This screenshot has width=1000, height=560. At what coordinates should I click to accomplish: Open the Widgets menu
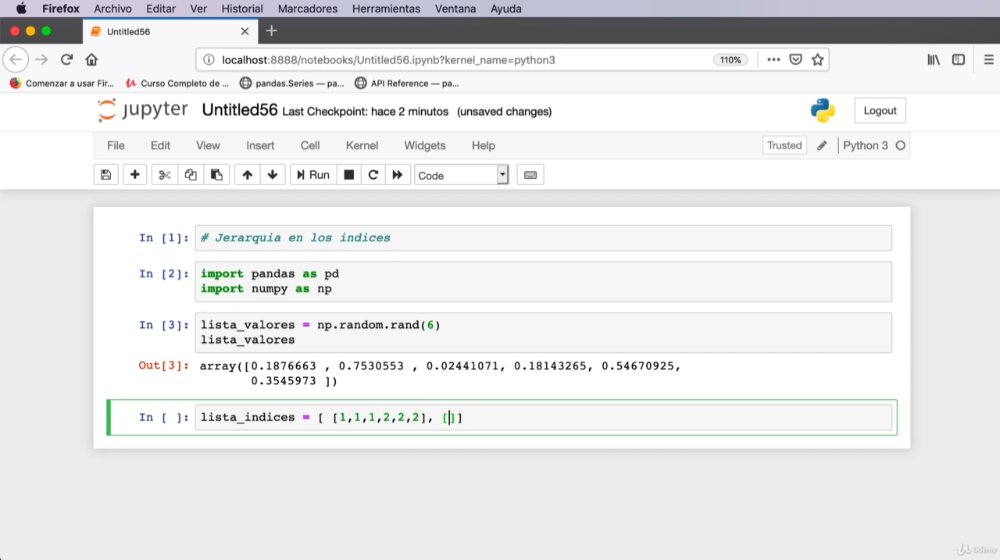point(425,145)
